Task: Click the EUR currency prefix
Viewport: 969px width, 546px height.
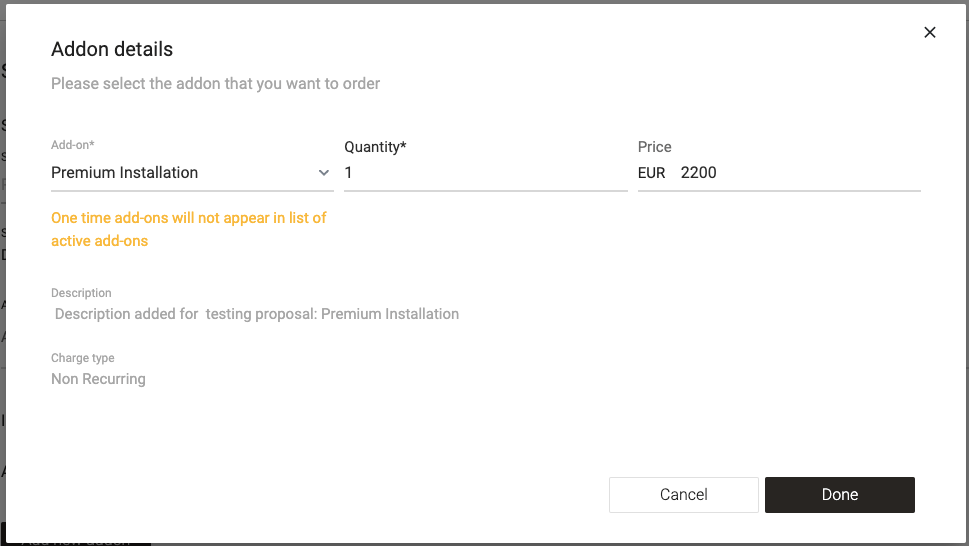Action: click(x=651, y=173)
